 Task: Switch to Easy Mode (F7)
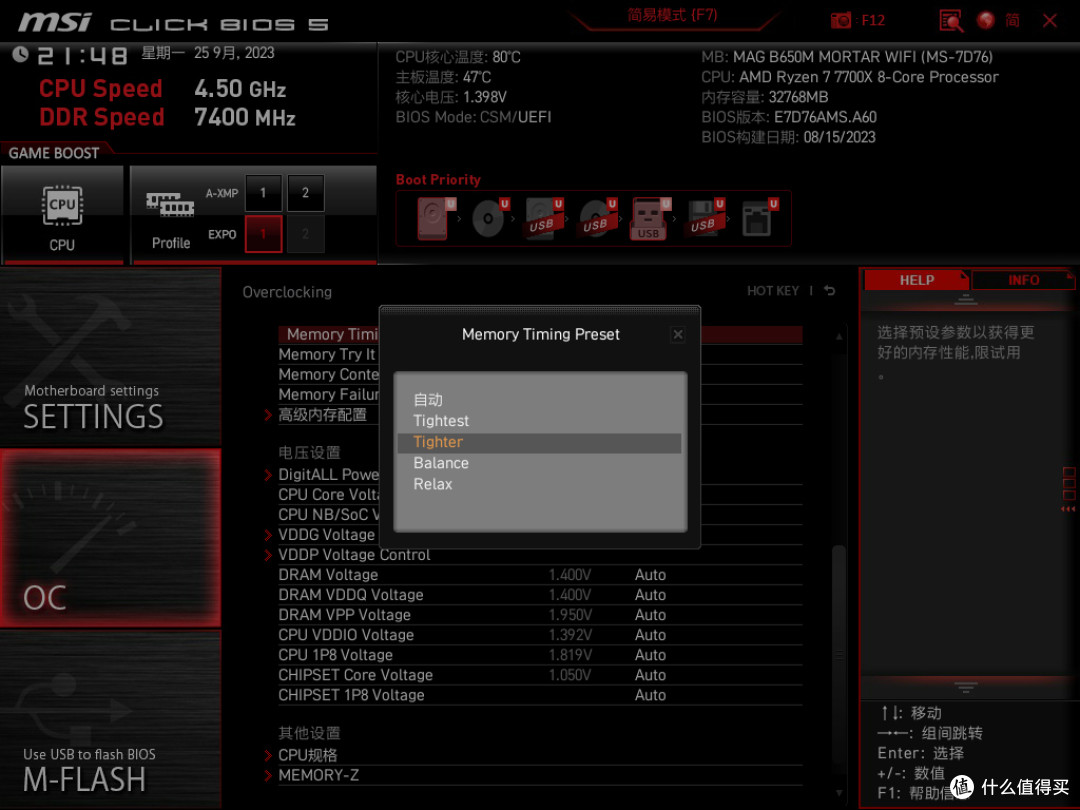(x=672, y=15)
